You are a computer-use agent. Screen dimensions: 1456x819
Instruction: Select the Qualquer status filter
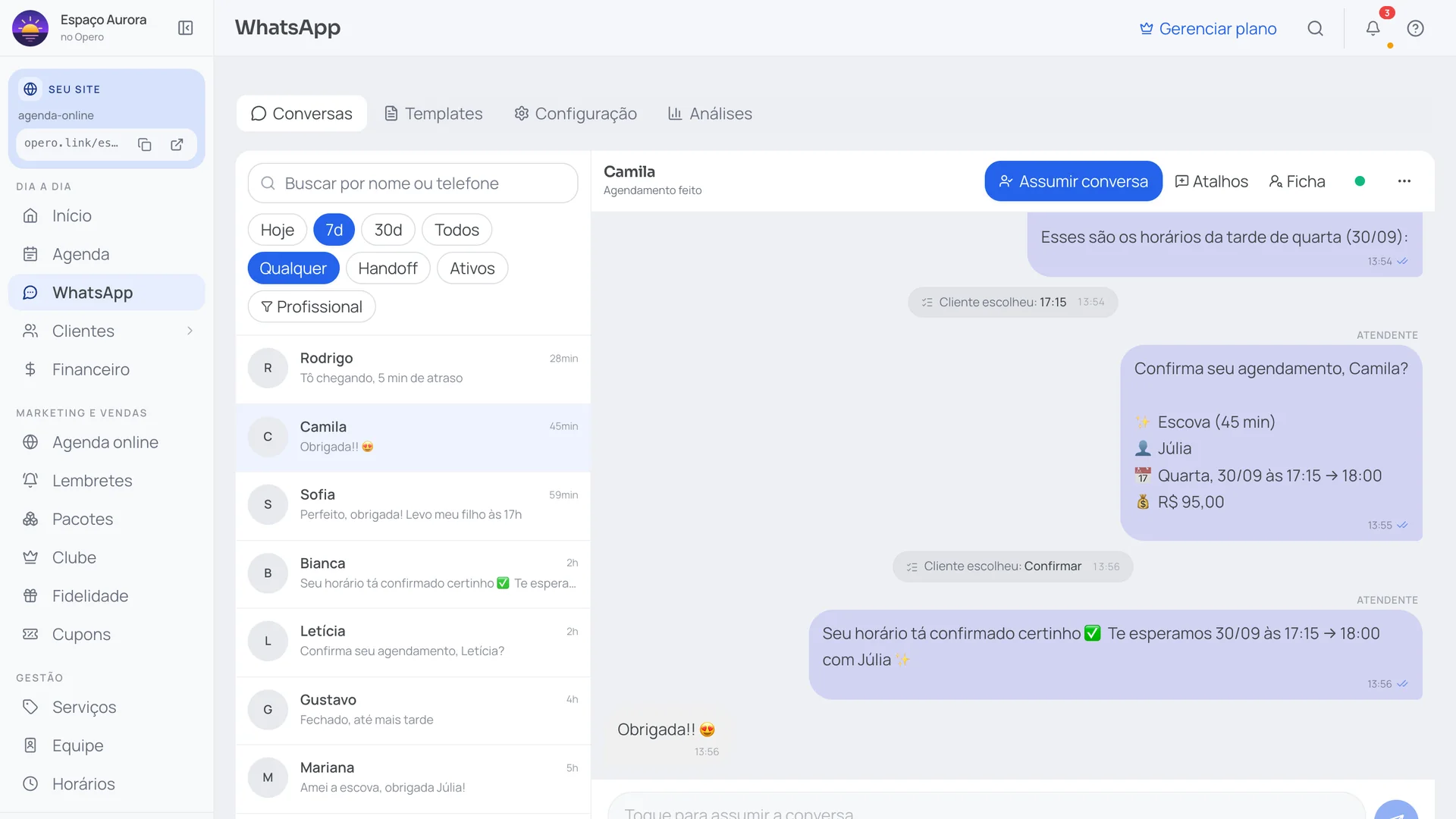point(293,268)
